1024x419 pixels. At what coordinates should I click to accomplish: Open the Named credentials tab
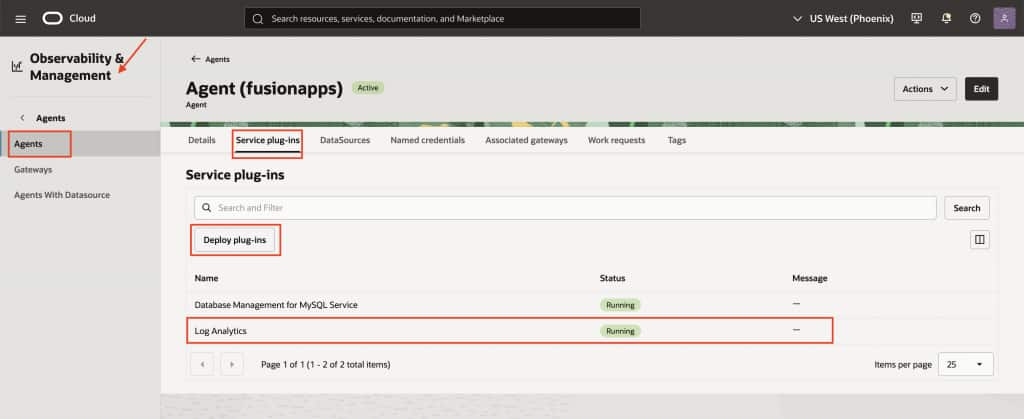428,140
